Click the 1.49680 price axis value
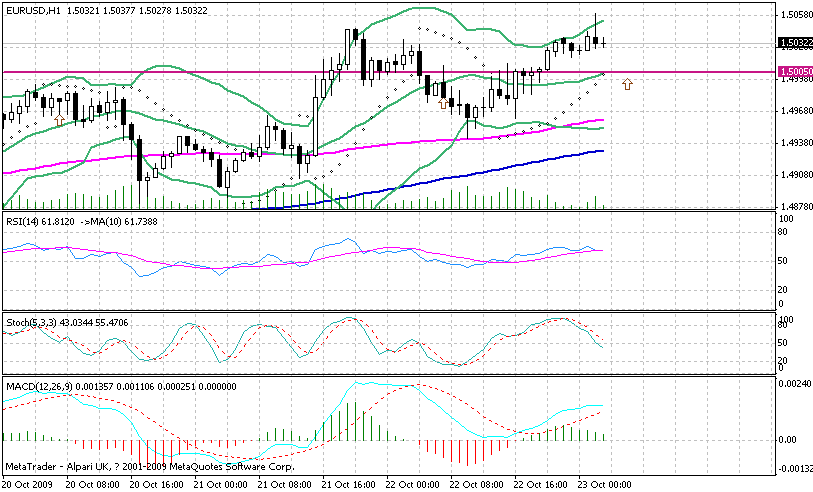 (796, 110)
